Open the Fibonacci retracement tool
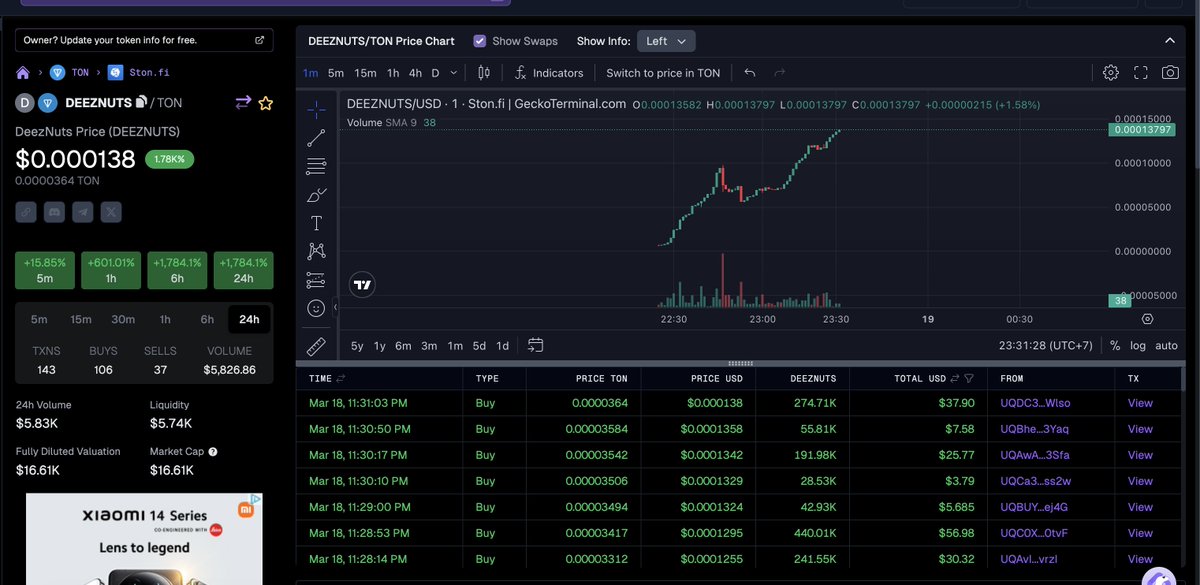The height and width of the screenshot is (585, 1200). click(x=316, y=166)
